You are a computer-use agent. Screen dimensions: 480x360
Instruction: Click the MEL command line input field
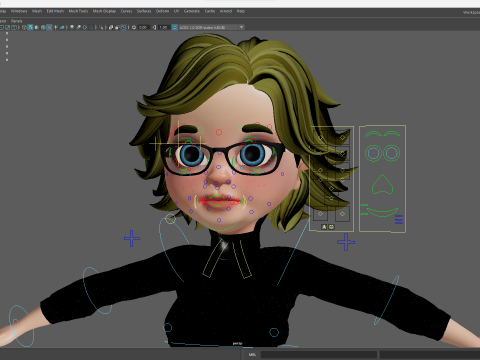click(x=319, y=354)
